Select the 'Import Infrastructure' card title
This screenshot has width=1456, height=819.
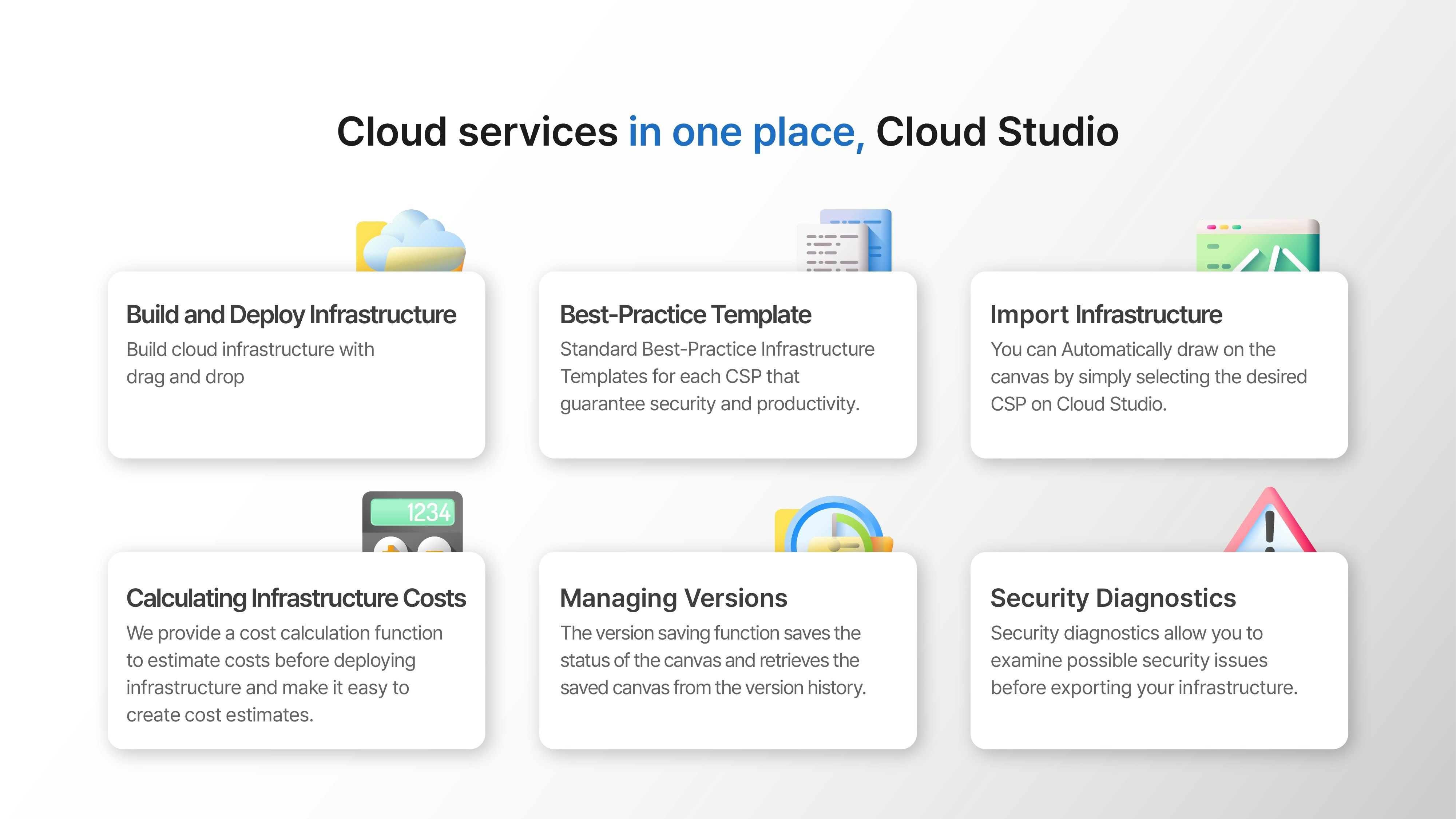coord(1106,315)
